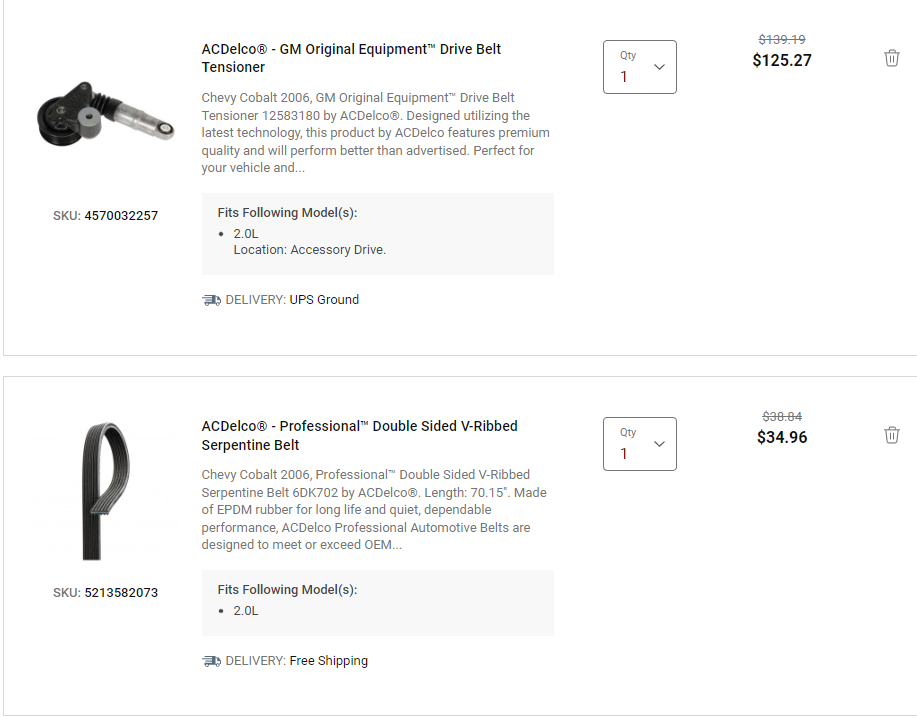This screenshot has height=717, width=917.
Task: Click the Free Shipping delivery text
Action: tap(329, 661)
